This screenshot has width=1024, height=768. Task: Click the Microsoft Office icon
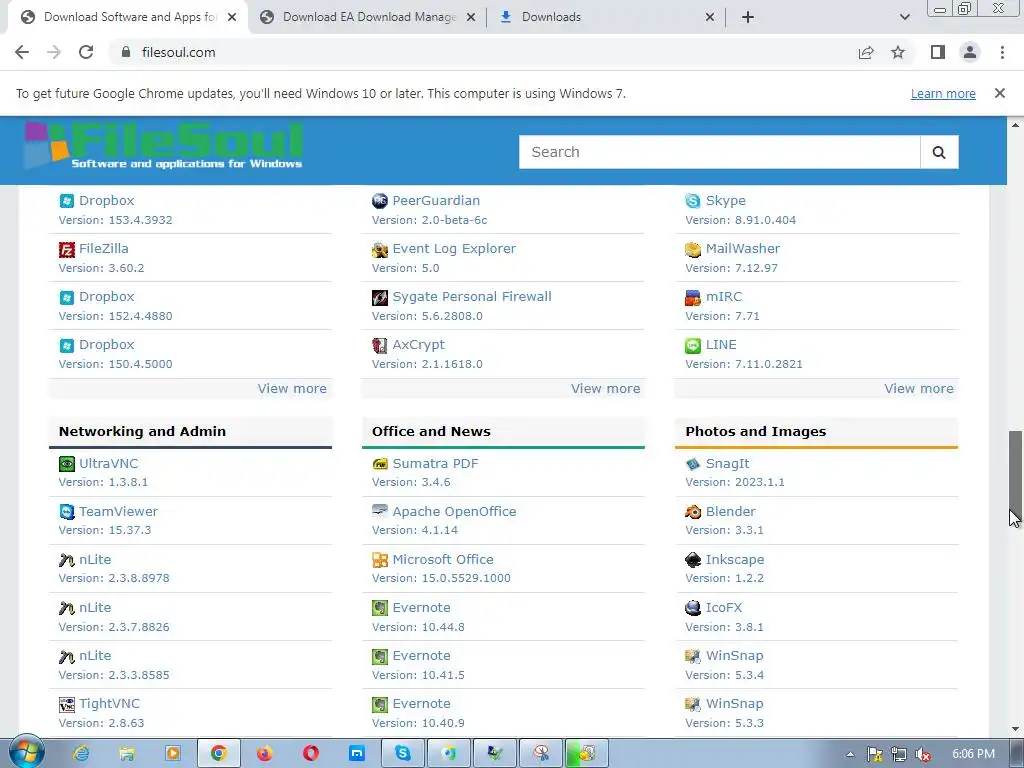coord(379,560)
